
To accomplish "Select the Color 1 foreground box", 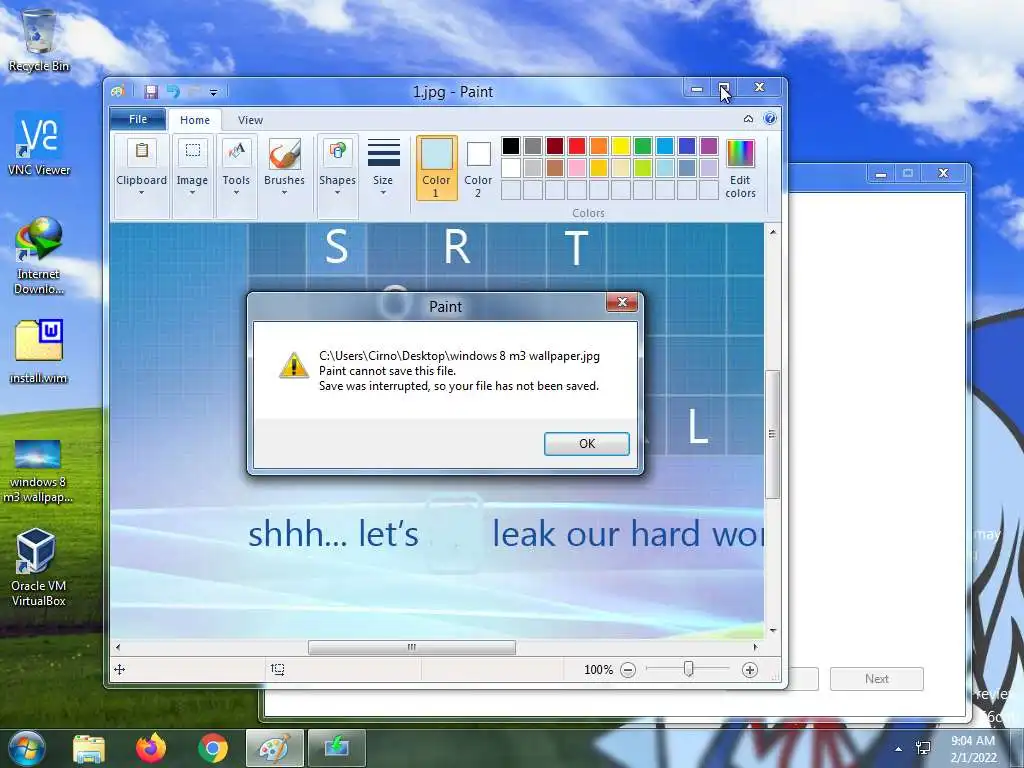I will coord(436,167).
